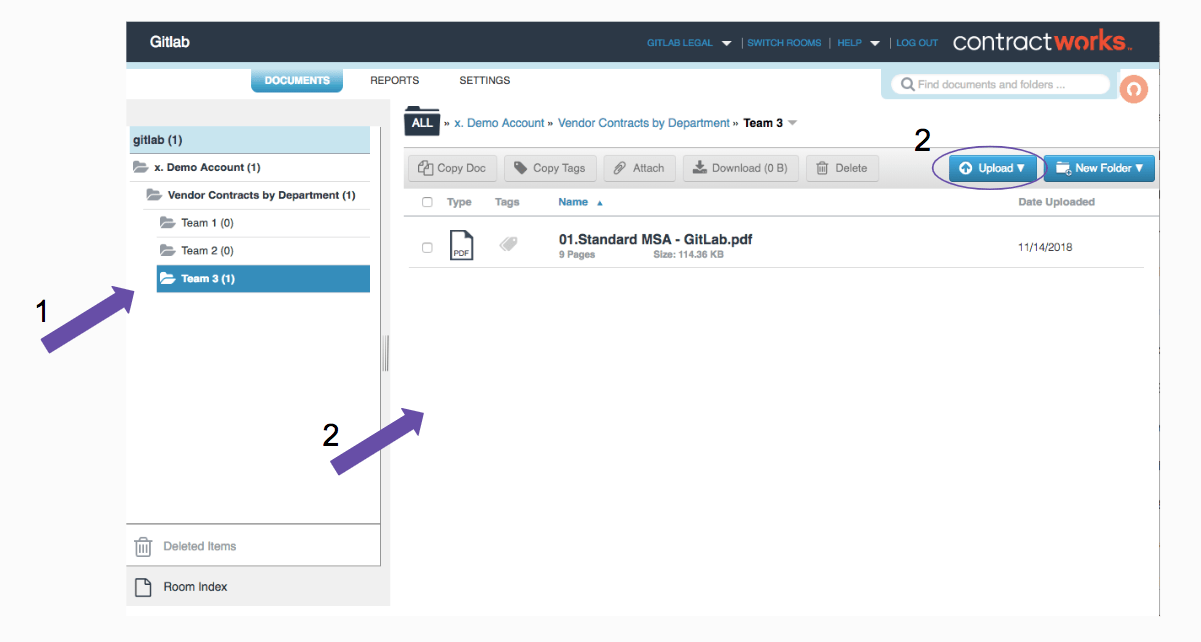Go to Vendor Contracts by Department breadcrumb
1201x642 pixels.
(x=643, y=123)
